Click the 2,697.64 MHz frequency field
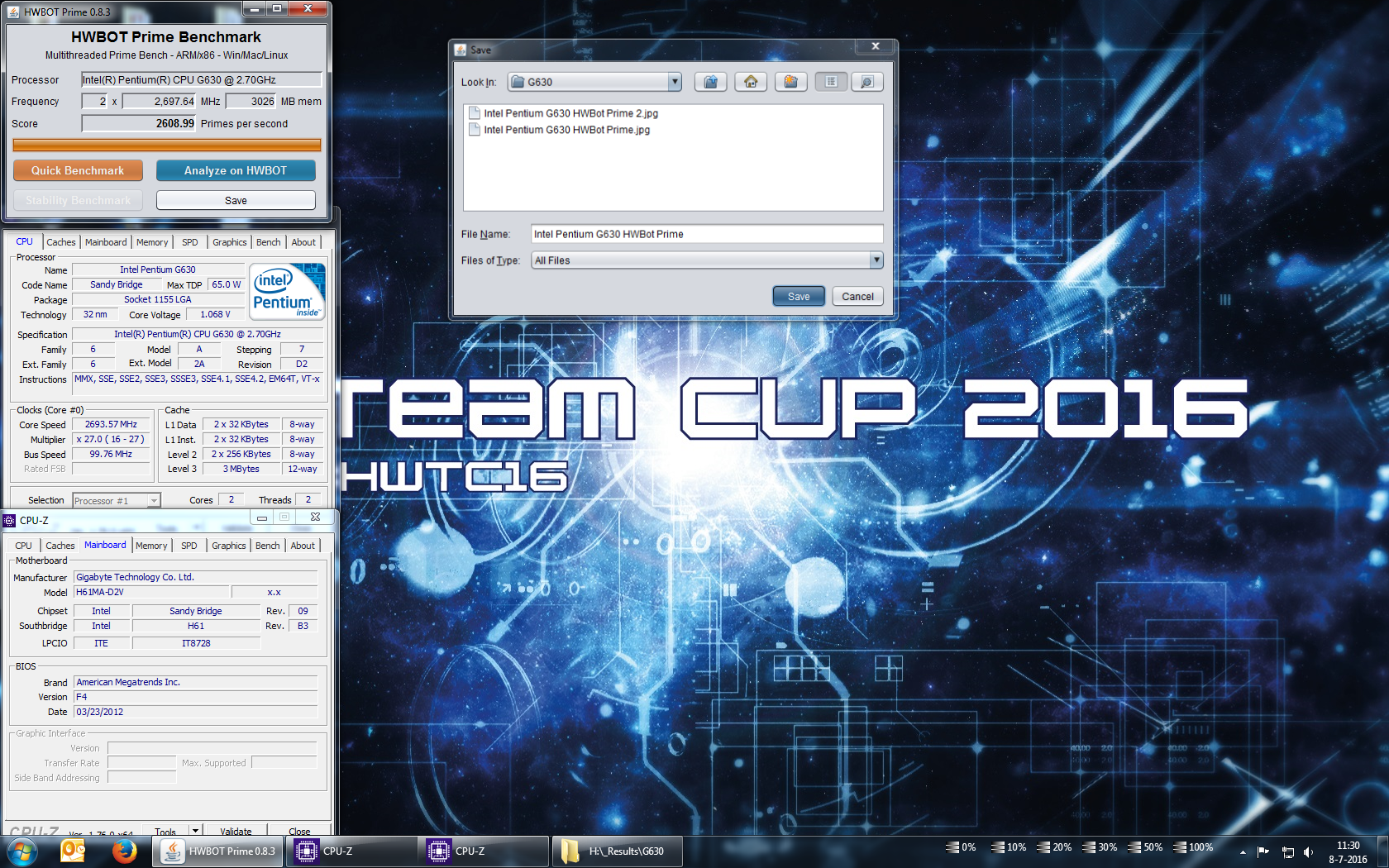Image resolution: width=1389 pixels, height=868 pixels. (159, 101)
